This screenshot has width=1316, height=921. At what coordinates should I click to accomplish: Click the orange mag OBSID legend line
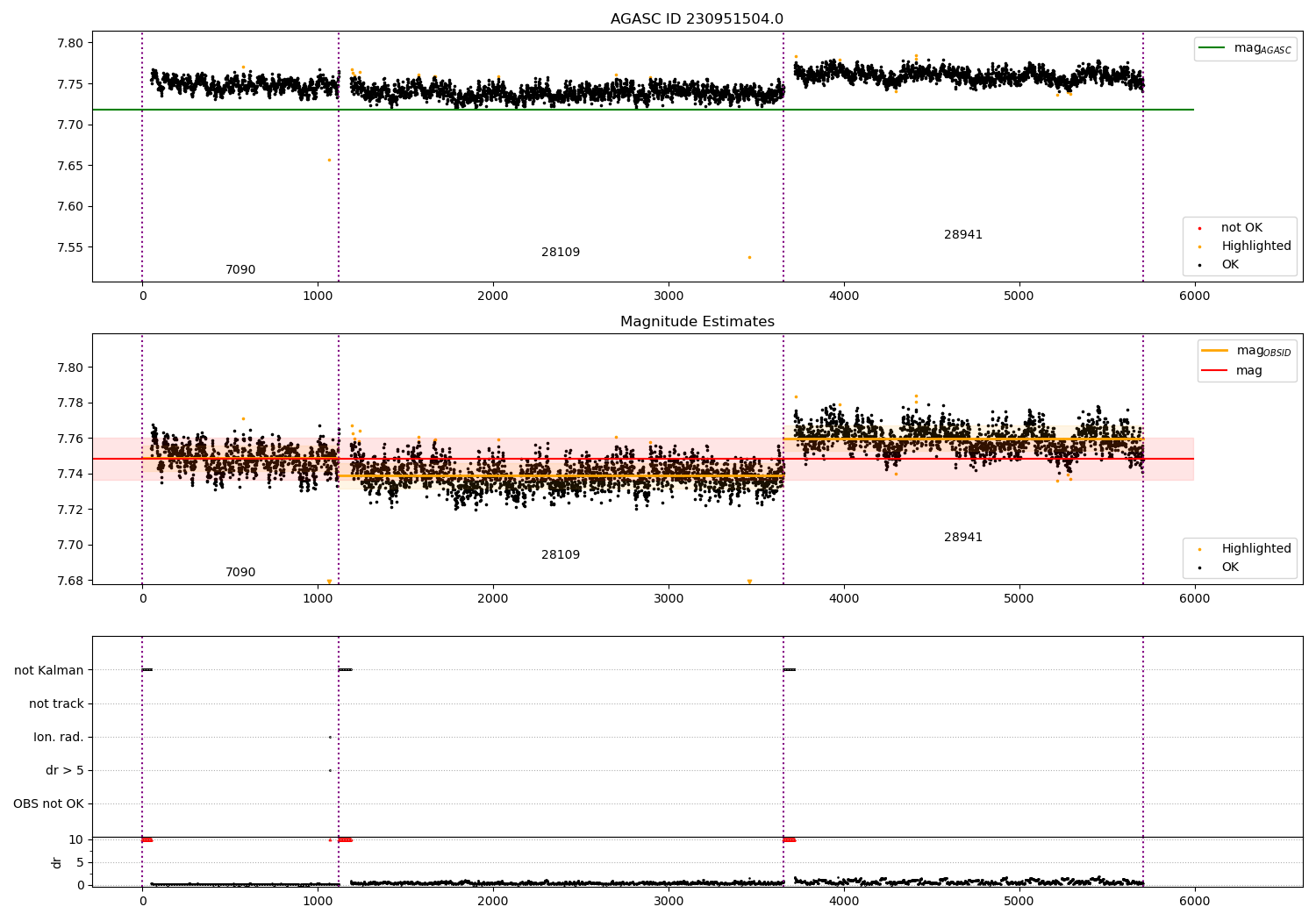coord(1214,351)
